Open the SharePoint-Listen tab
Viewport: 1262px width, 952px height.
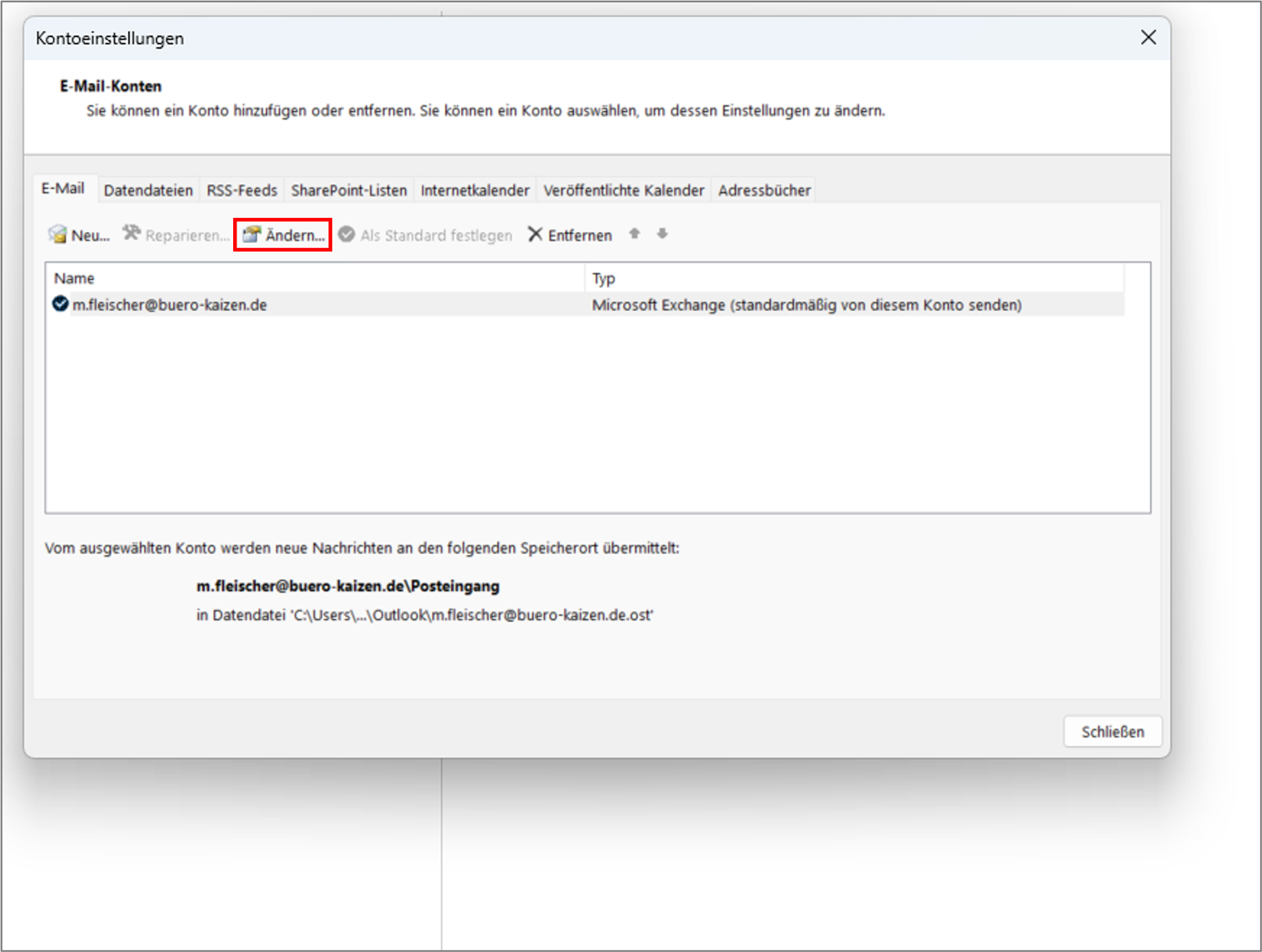[x=348, y=191]
